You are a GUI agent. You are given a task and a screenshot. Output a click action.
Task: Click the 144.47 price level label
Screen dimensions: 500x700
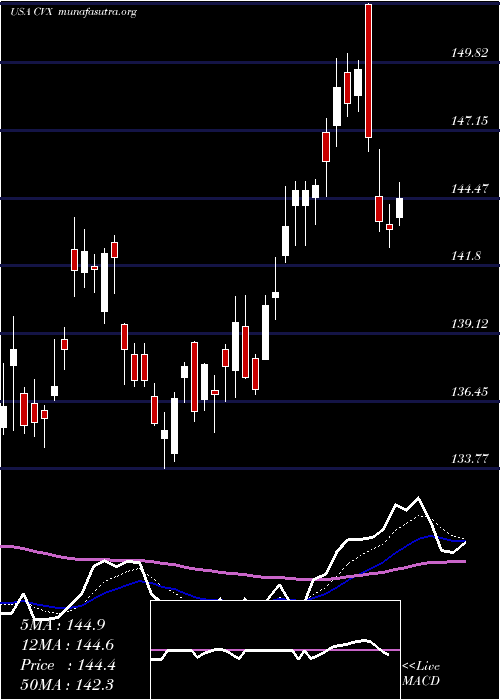tap(469, 188)
